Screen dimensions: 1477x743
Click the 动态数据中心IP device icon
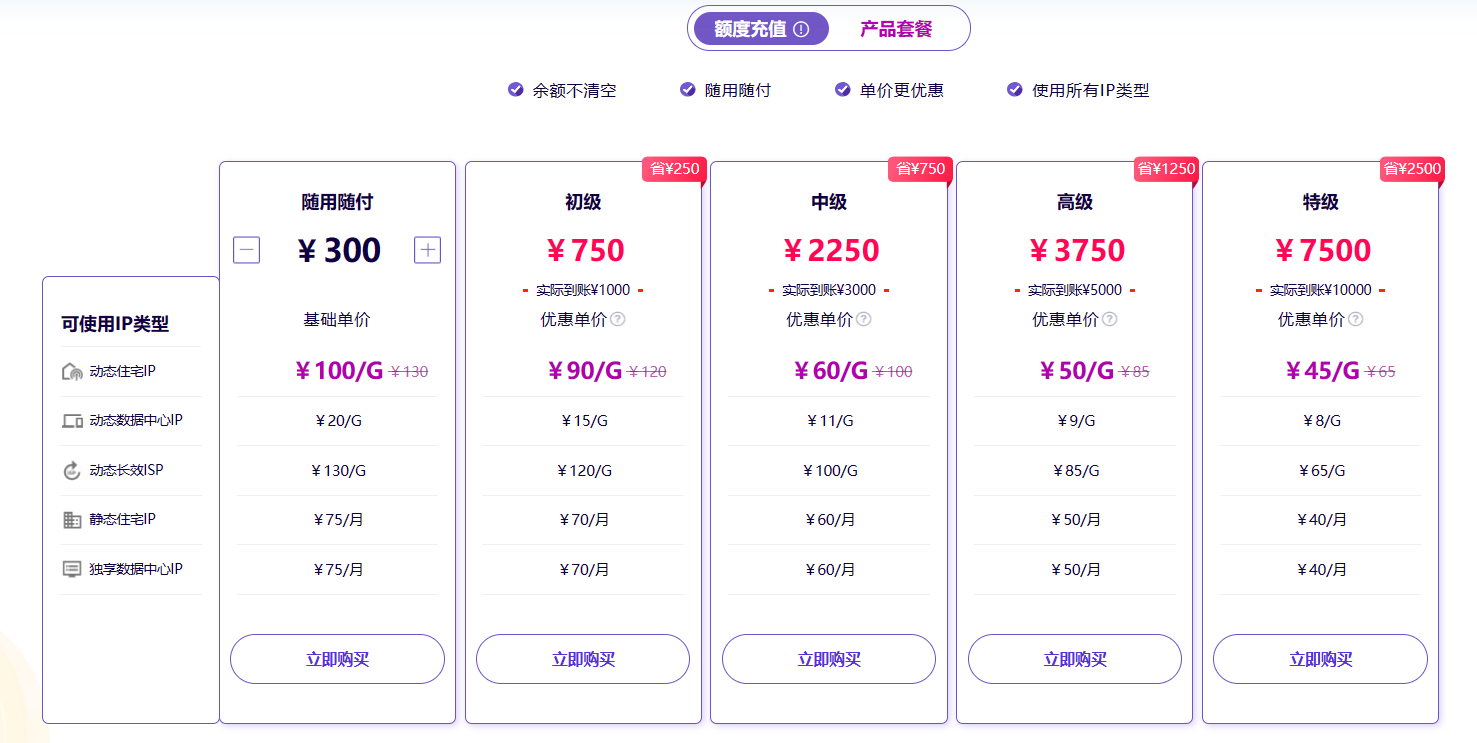click(x=72, y=421)
